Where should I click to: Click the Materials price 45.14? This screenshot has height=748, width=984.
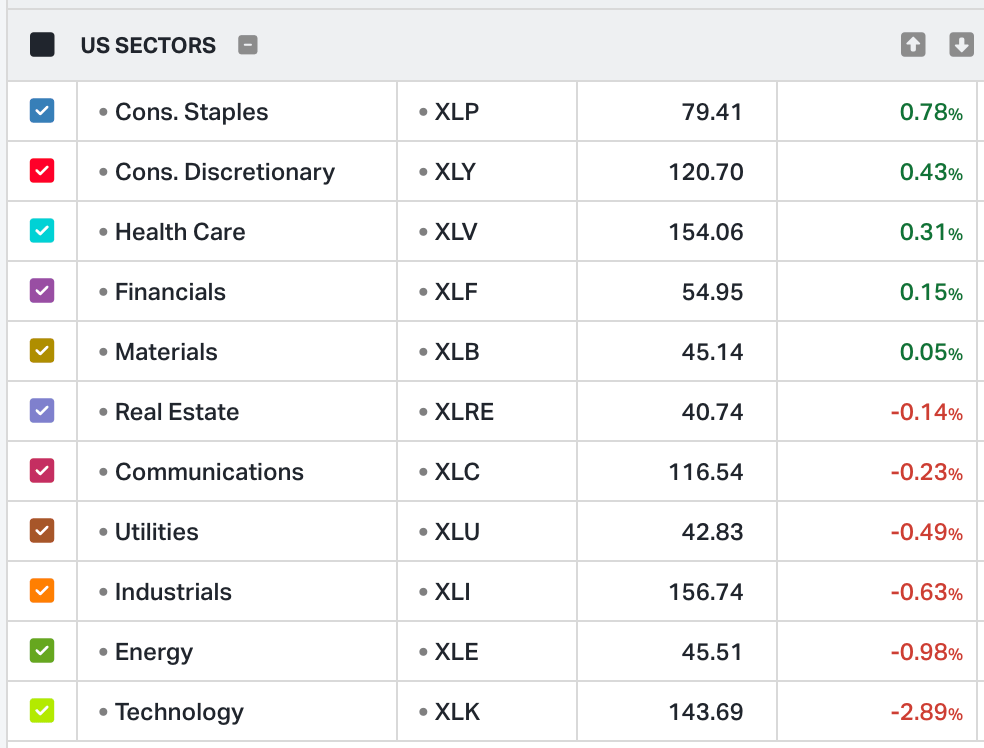coord(712,352)
